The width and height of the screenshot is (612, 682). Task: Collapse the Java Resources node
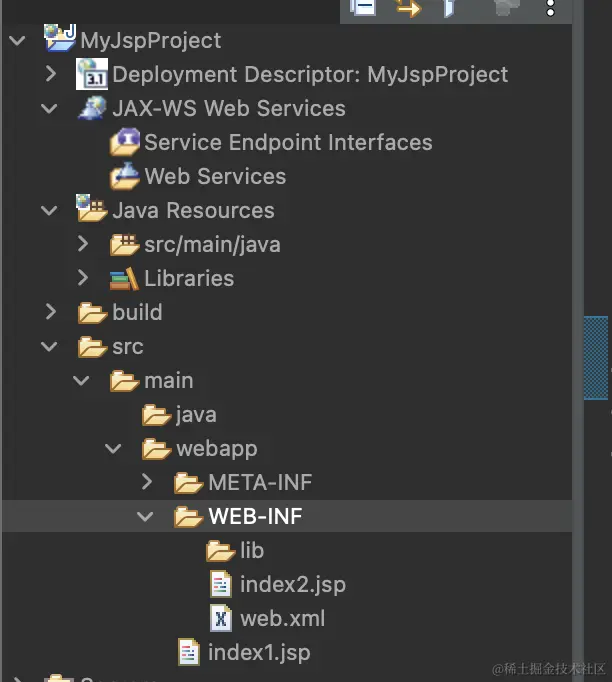click(x=50, y=210)
